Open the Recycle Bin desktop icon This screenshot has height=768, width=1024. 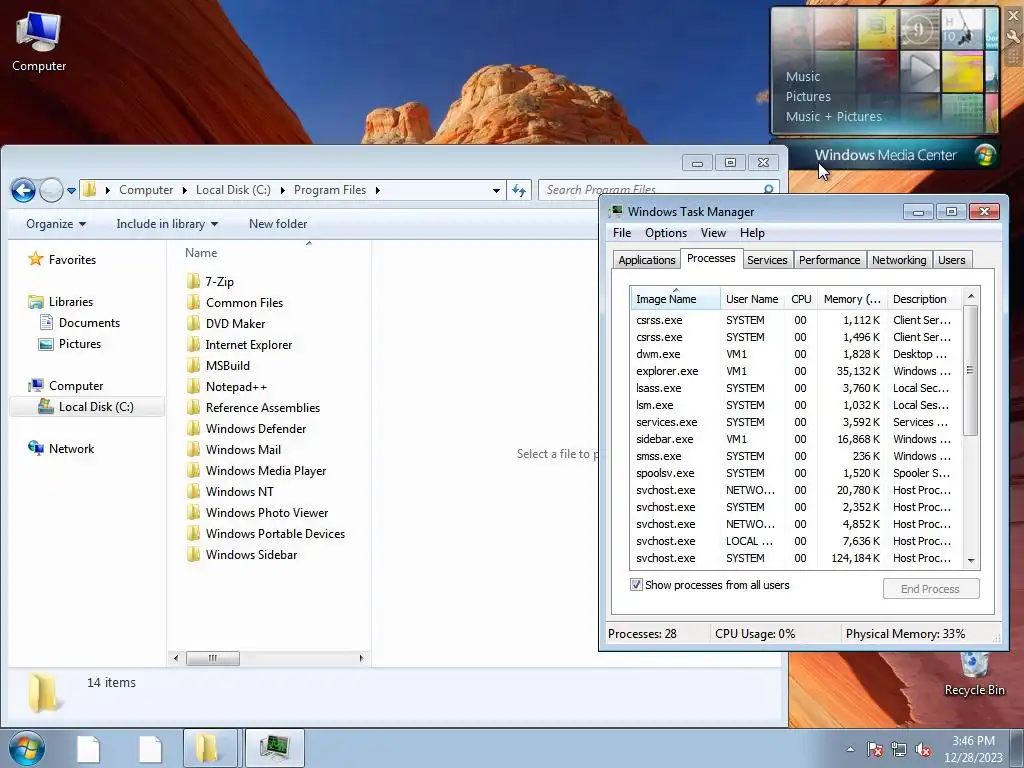(974, 675)
